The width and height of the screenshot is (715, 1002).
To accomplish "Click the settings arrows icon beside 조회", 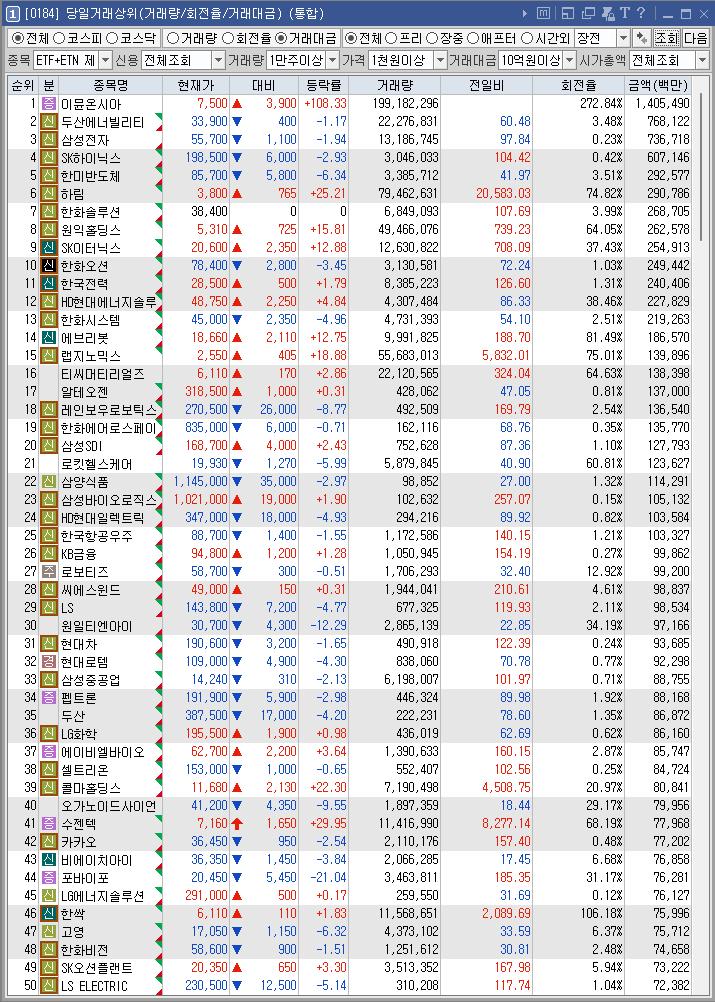I will (641, 38).
